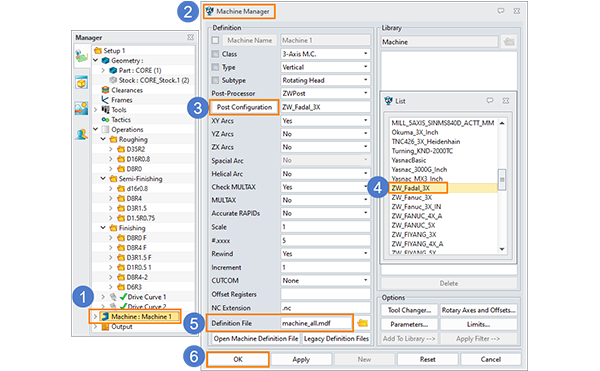This screenshot has width=600, height=371.
Task: Open the user icon in Manager sidebar
Action: pos(82,134)
